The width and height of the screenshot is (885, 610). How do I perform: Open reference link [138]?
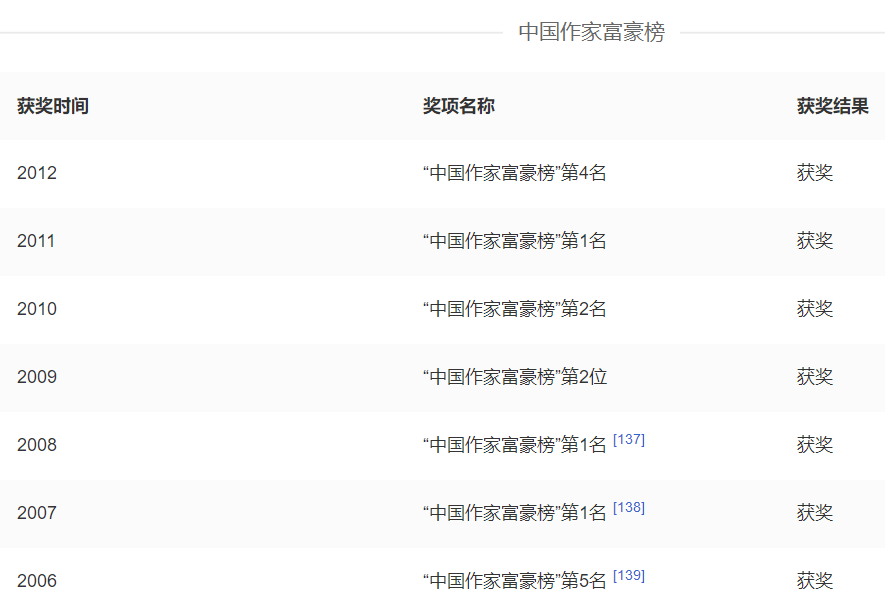tap(628, 508)
